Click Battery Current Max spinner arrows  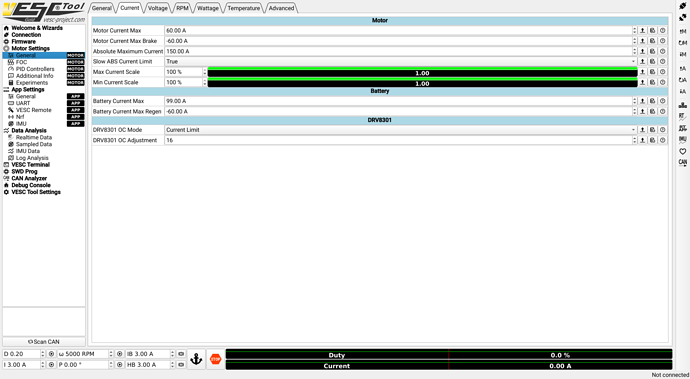coord(635,101)
